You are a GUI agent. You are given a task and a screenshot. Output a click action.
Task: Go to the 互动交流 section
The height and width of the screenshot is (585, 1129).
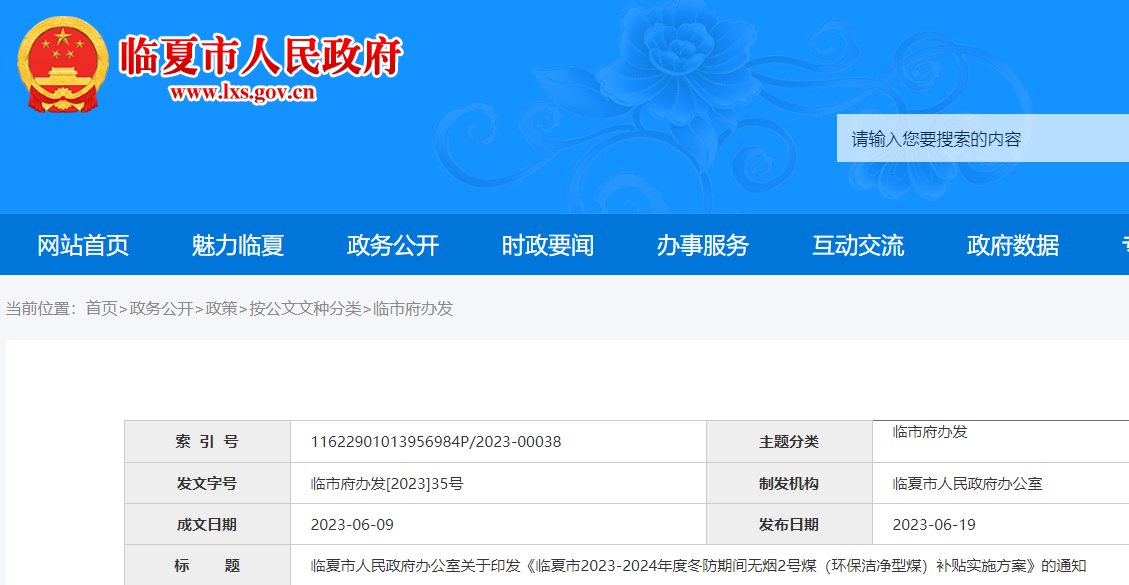point(858,245)
